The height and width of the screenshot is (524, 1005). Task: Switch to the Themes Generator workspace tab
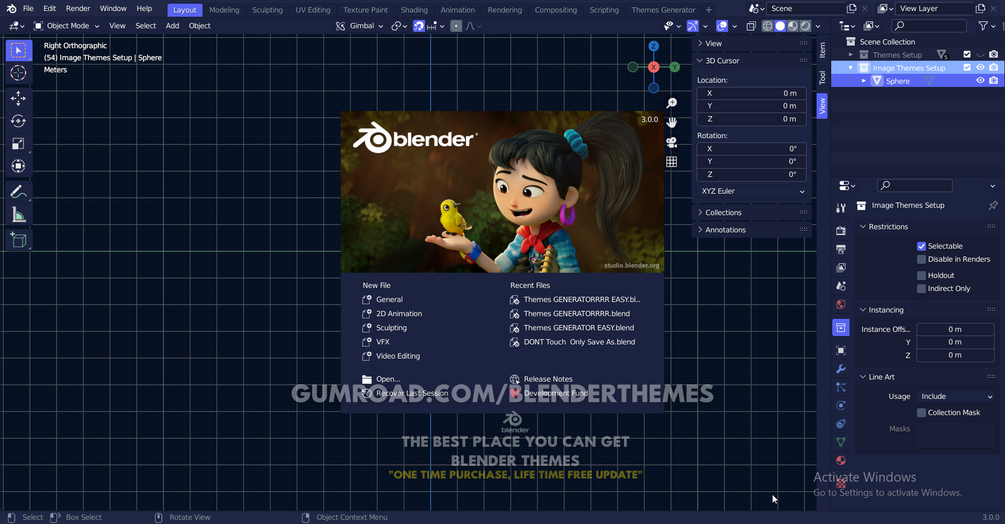[x=663, y=10]
